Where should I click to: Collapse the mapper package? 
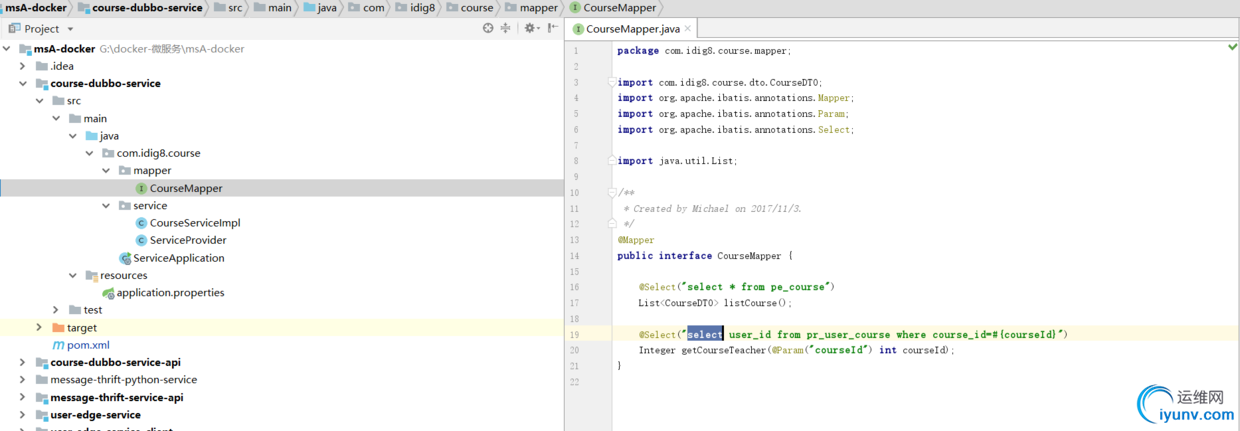tap(106, 171)
